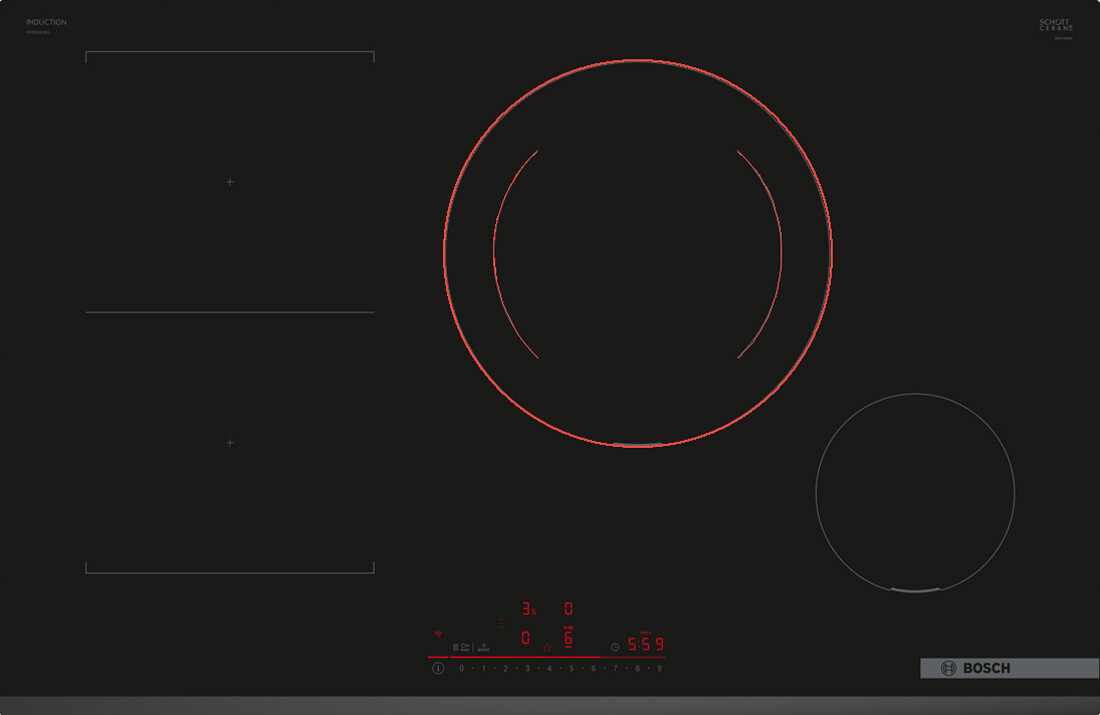Tap the flex zone bars icon
This screenshot has height=715, width=1100.
455,647
